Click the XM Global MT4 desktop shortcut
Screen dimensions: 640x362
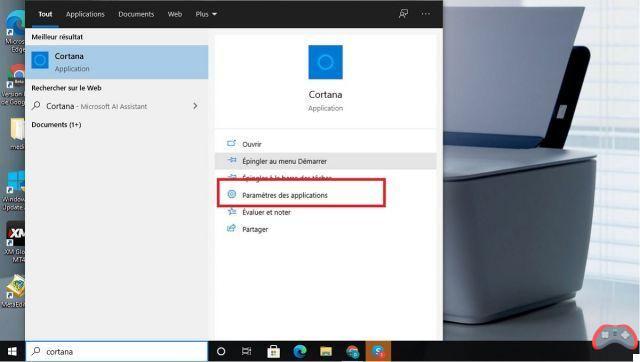tap(15, 242)
